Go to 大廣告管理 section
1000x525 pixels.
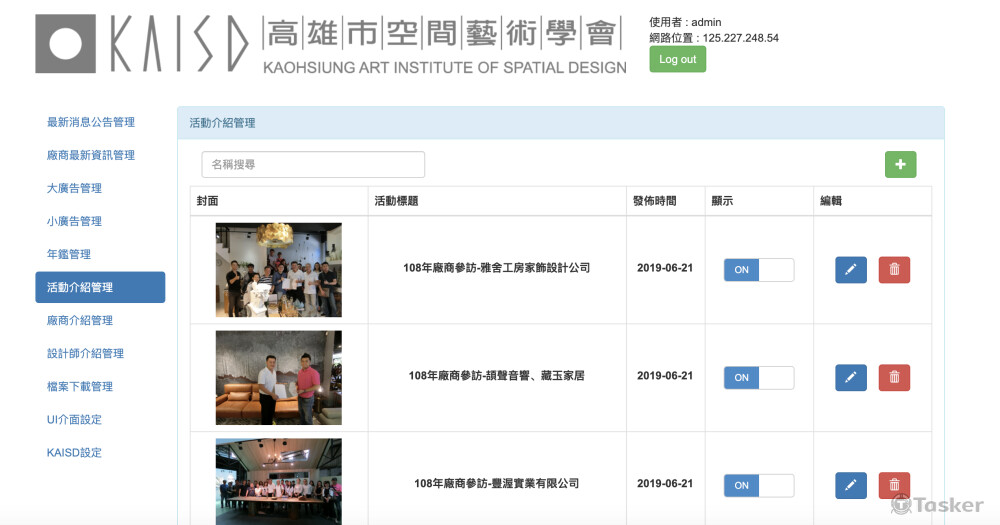[74, 188]
